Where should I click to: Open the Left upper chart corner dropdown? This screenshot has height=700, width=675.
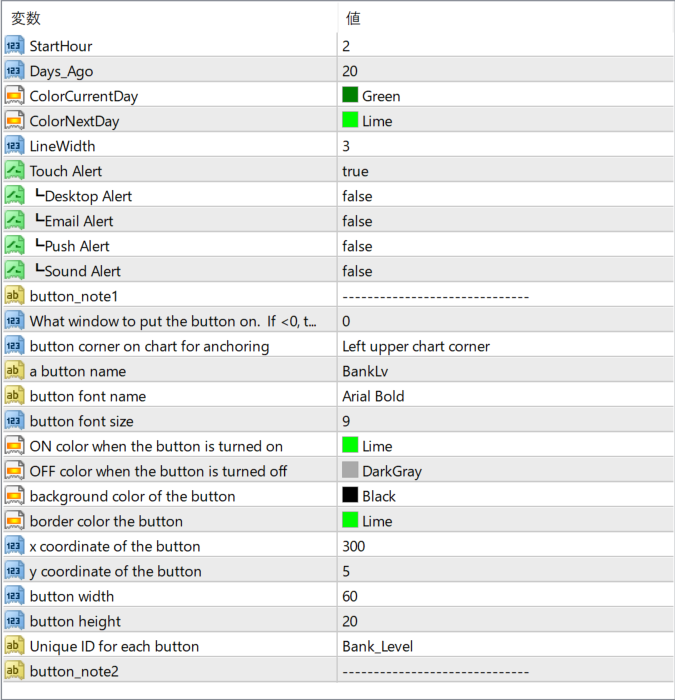pyautogui.click(x=505, y=346)
